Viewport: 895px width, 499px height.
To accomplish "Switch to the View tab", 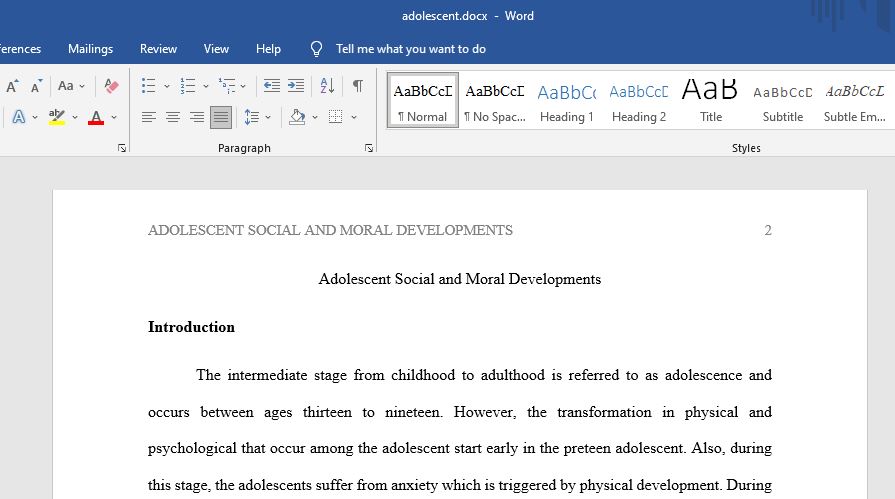I will (216, 49).
